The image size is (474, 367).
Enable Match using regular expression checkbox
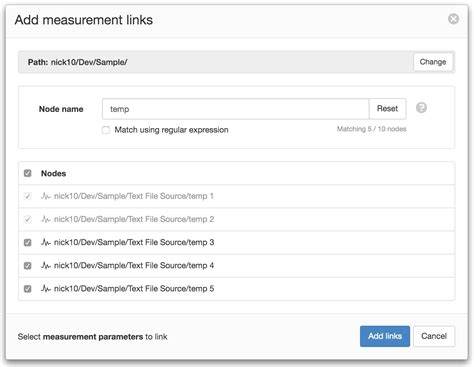pos(106,130)
